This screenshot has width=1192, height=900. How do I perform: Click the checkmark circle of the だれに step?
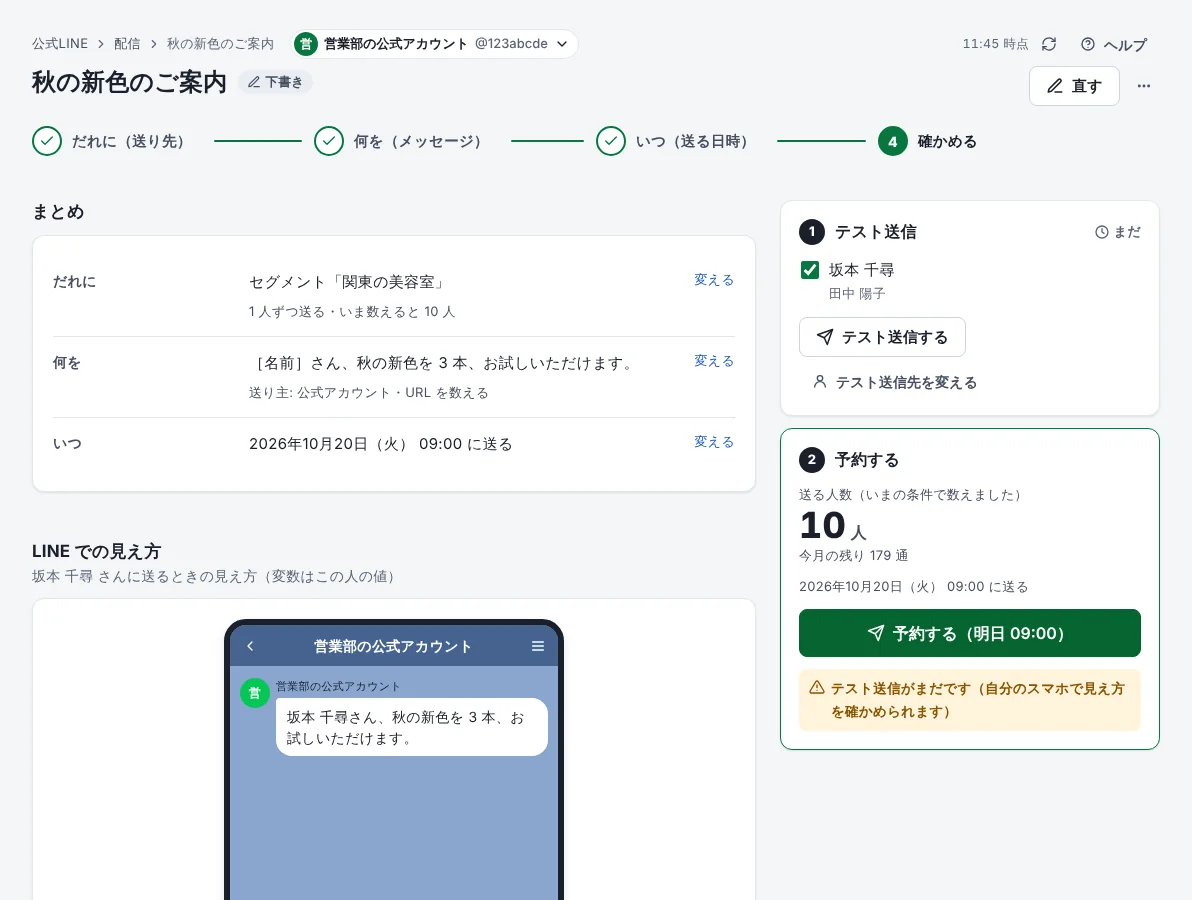click(47, 141)
